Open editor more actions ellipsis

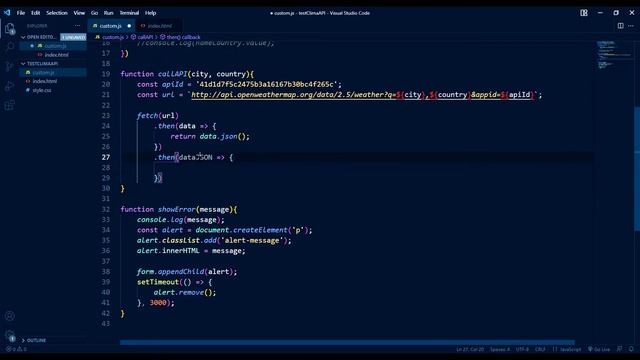631,26
